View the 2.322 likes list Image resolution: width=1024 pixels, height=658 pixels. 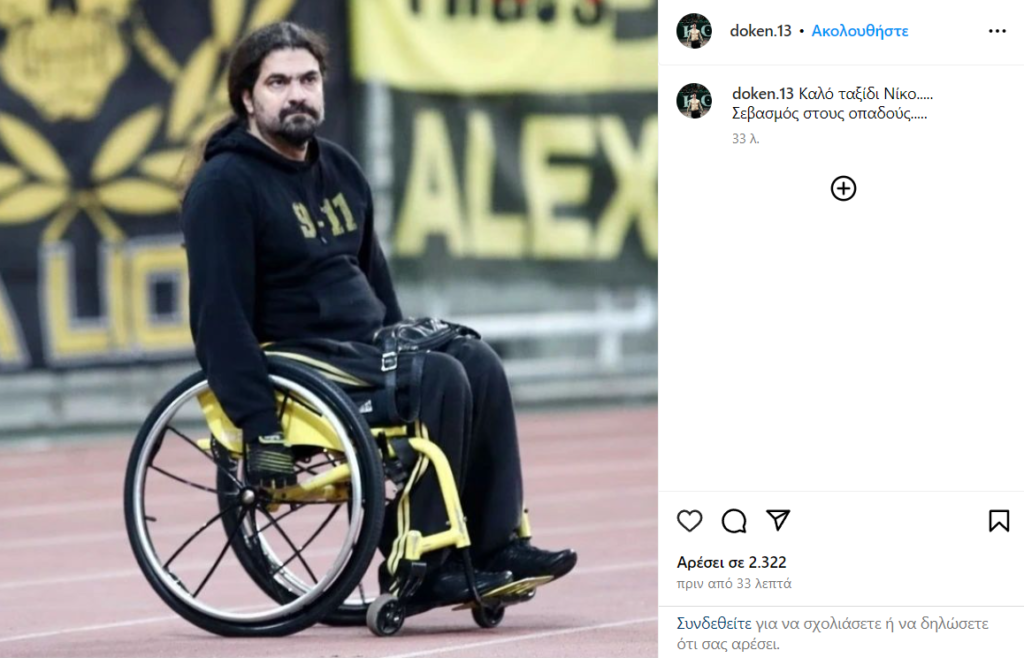coord(731,562)
